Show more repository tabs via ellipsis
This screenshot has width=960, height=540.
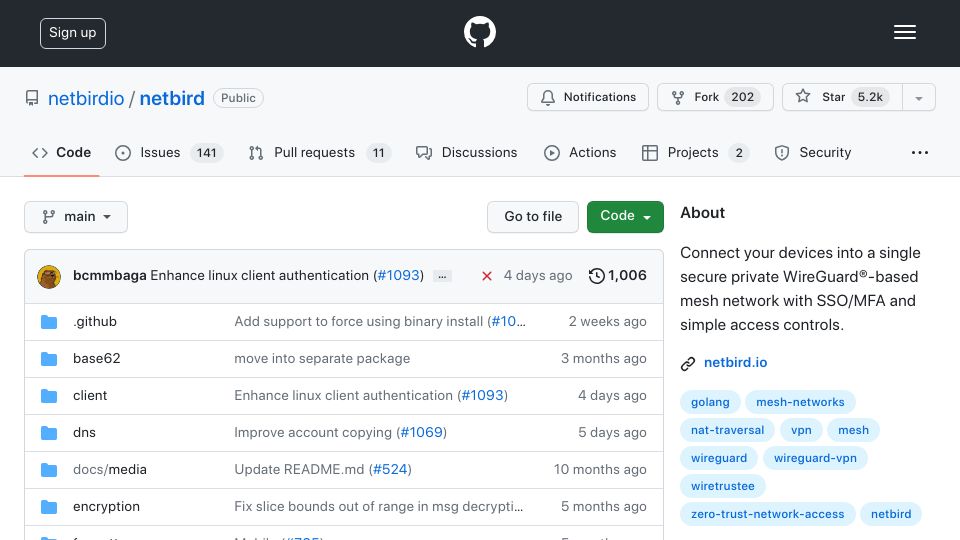point(920,152)
